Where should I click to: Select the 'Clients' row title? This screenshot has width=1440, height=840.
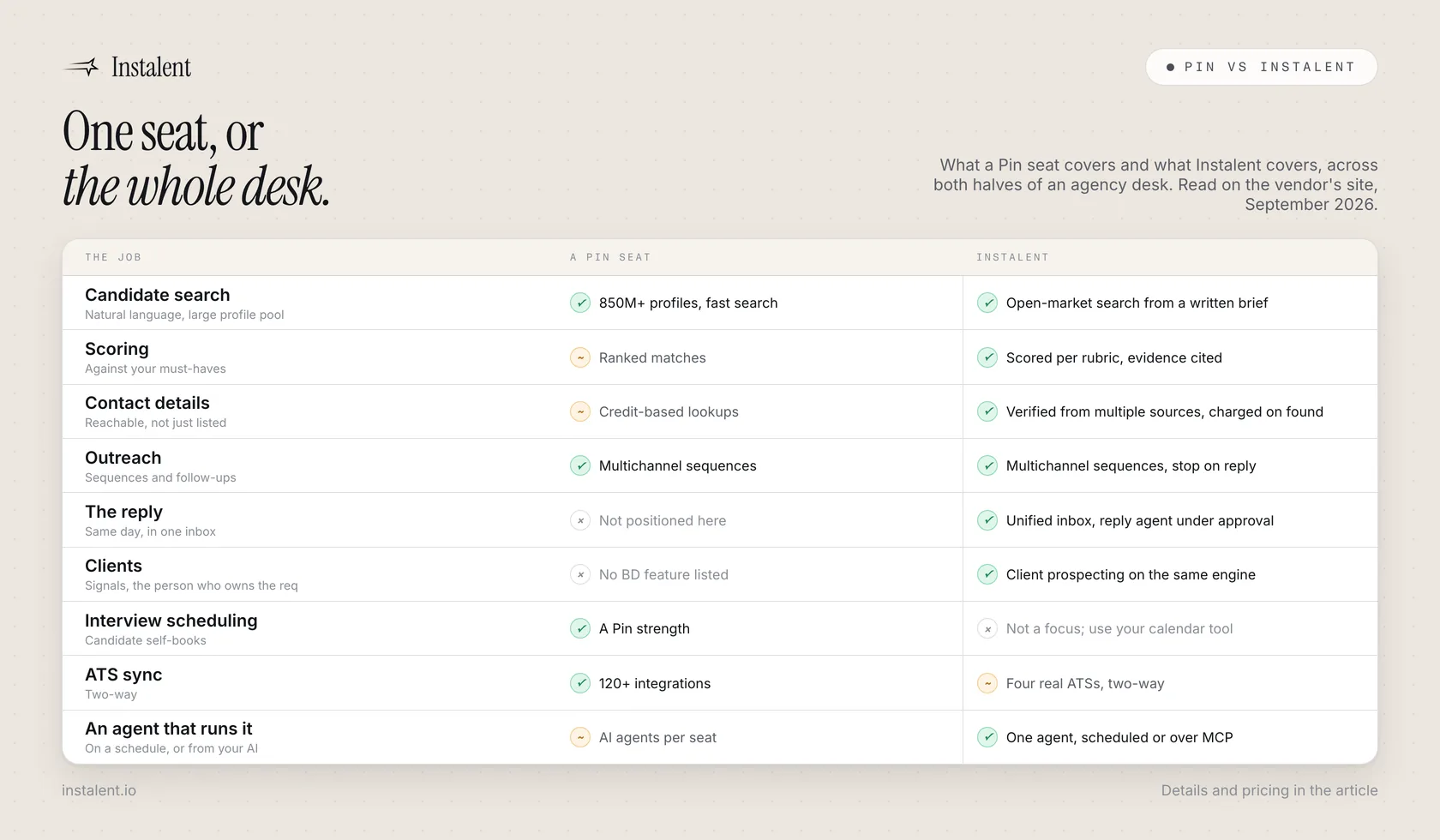pyautogui.click(x=113, y=566)
